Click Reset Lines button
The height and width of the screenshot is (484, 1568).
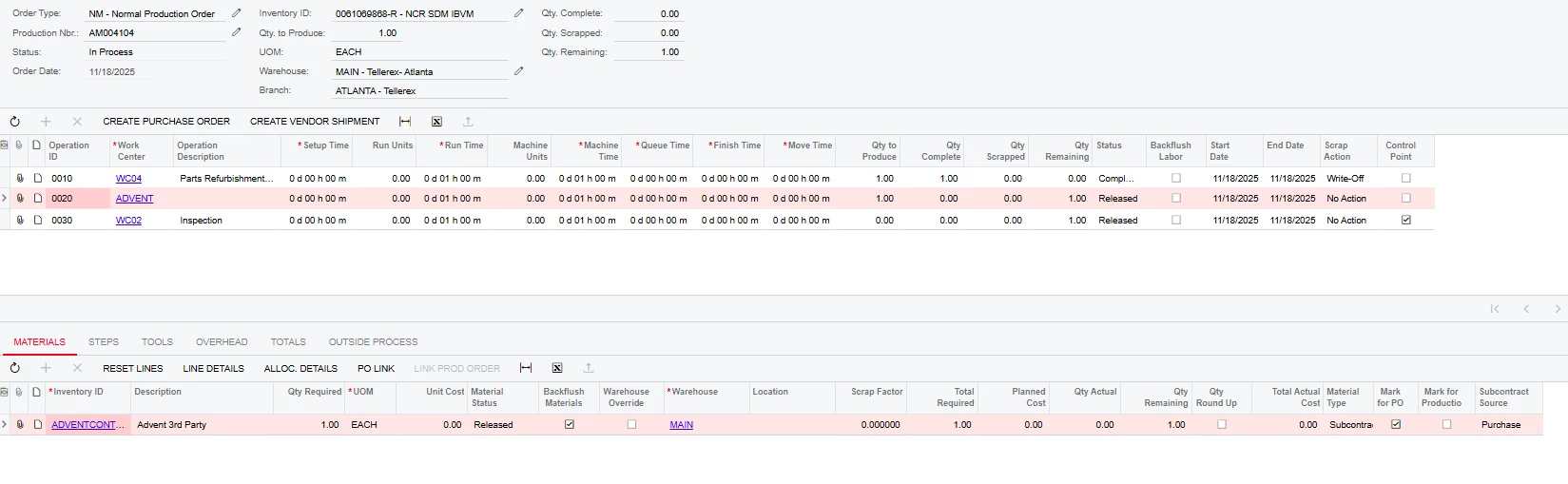coord(133,368)
